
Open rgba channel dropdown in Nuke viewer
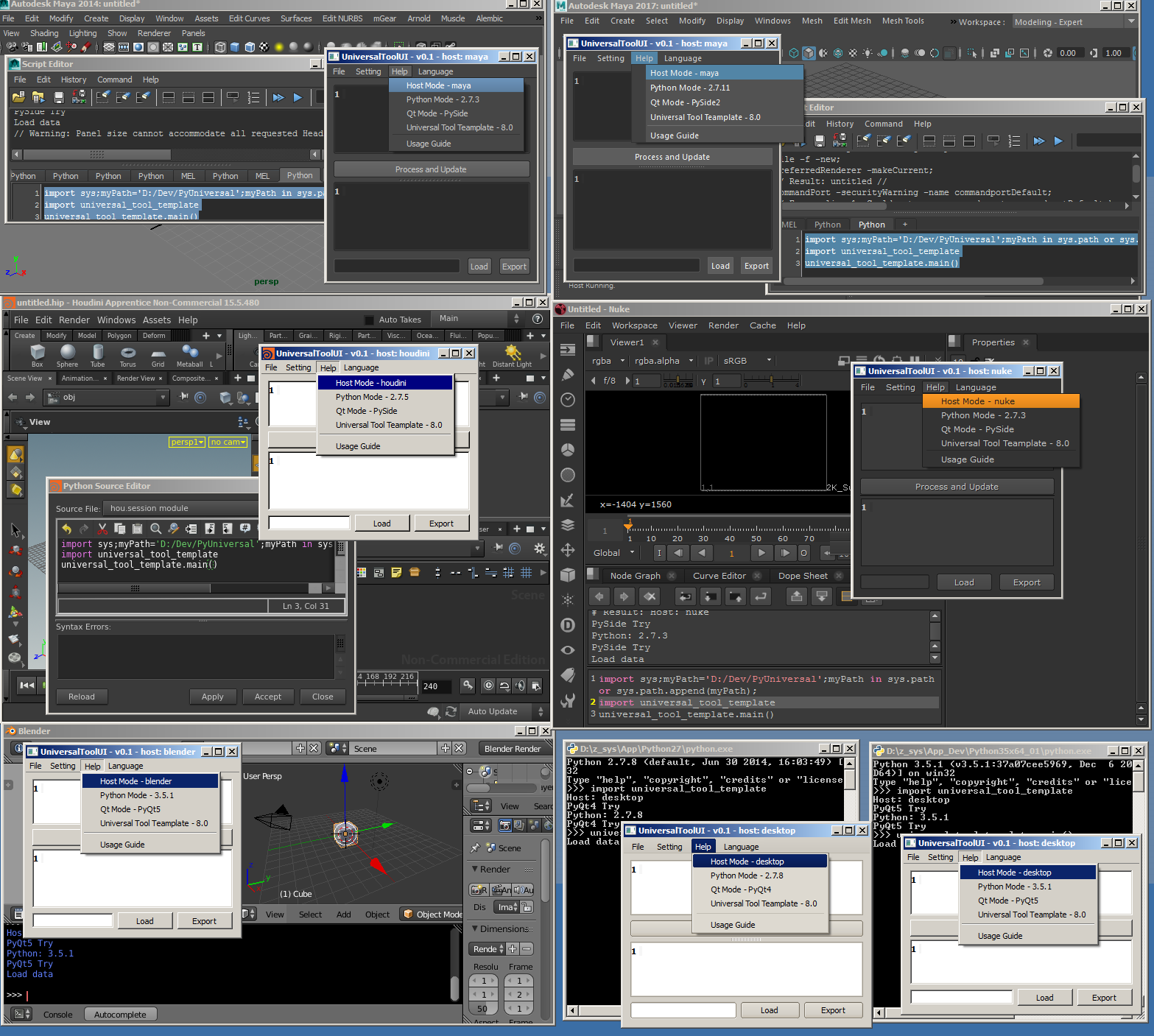[608, 361]
